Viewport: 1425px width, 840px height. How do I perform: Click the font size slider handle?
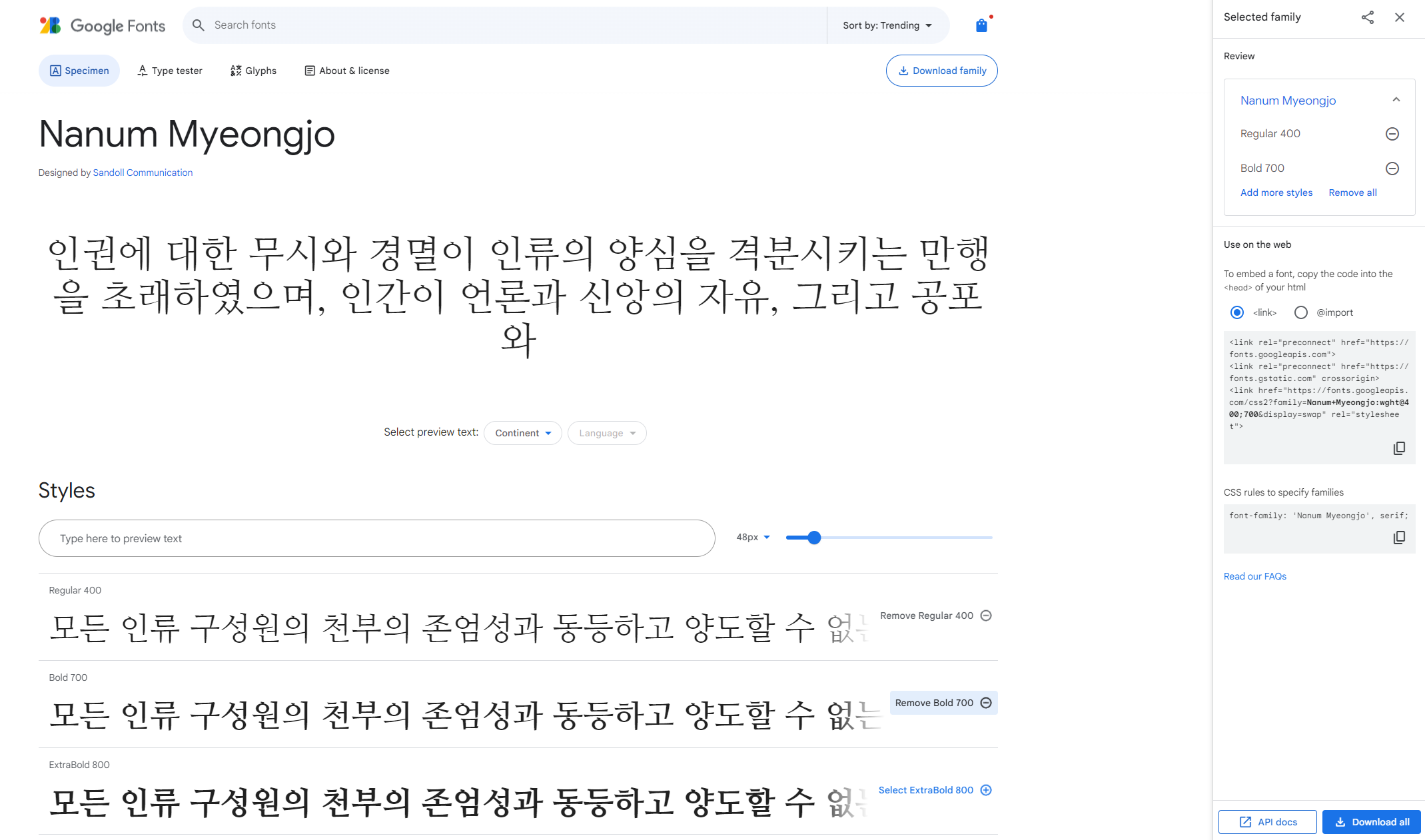[x=813, y=538]
